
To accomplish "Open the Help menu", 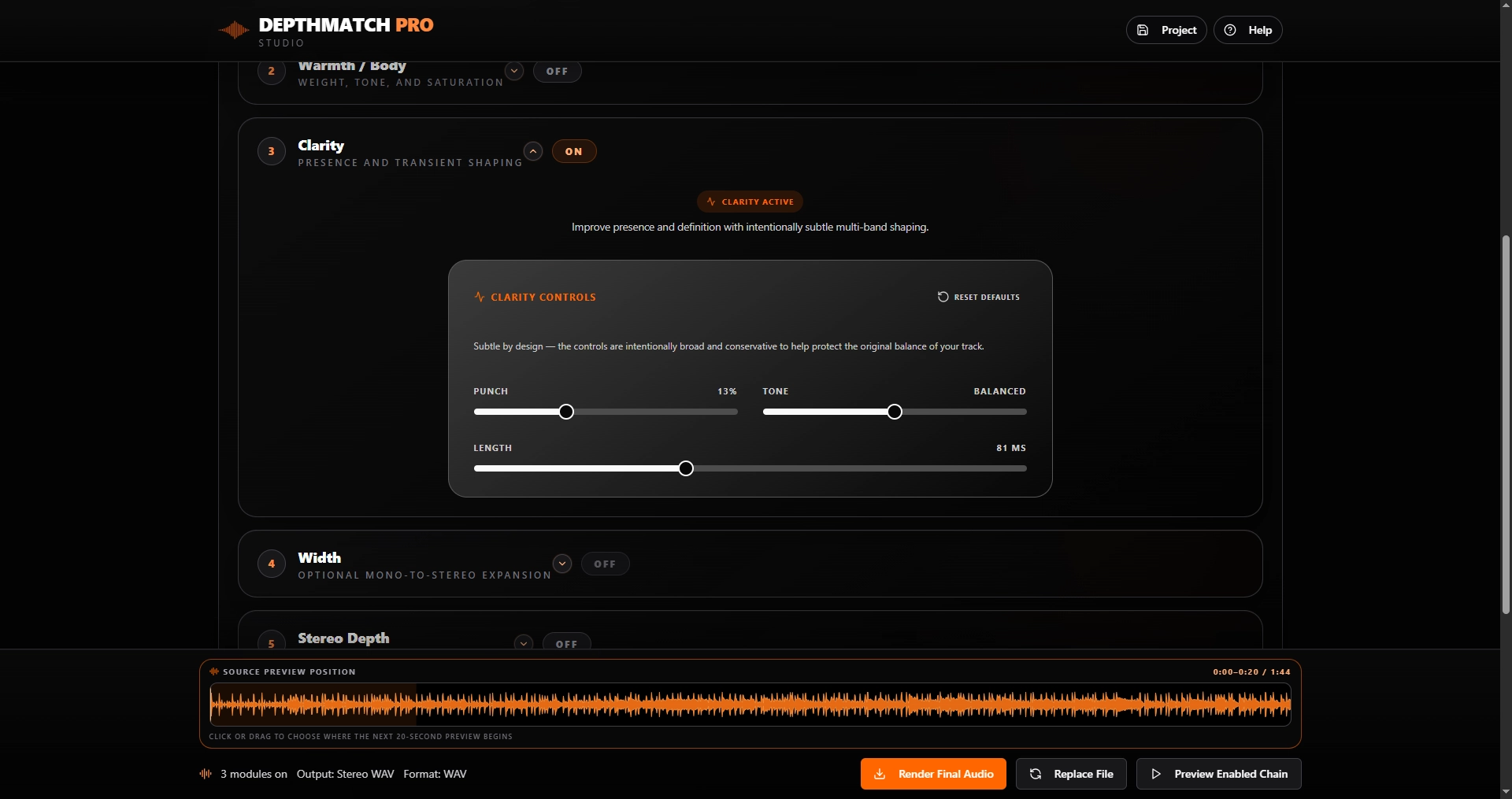I will point(1248,30).
